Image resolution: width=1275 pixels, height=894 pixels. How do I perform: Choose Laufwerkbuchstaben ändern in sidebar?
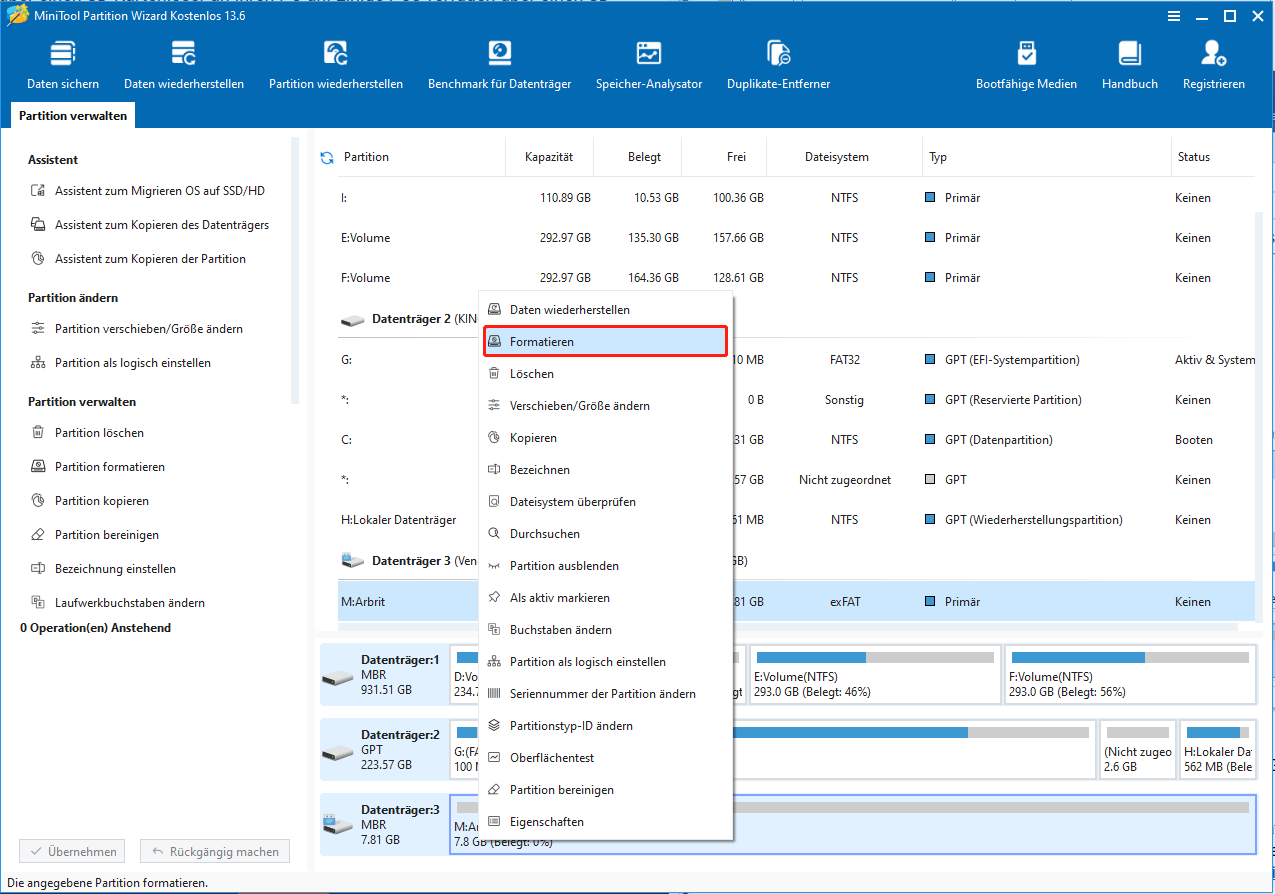click(x=118, y=603)
